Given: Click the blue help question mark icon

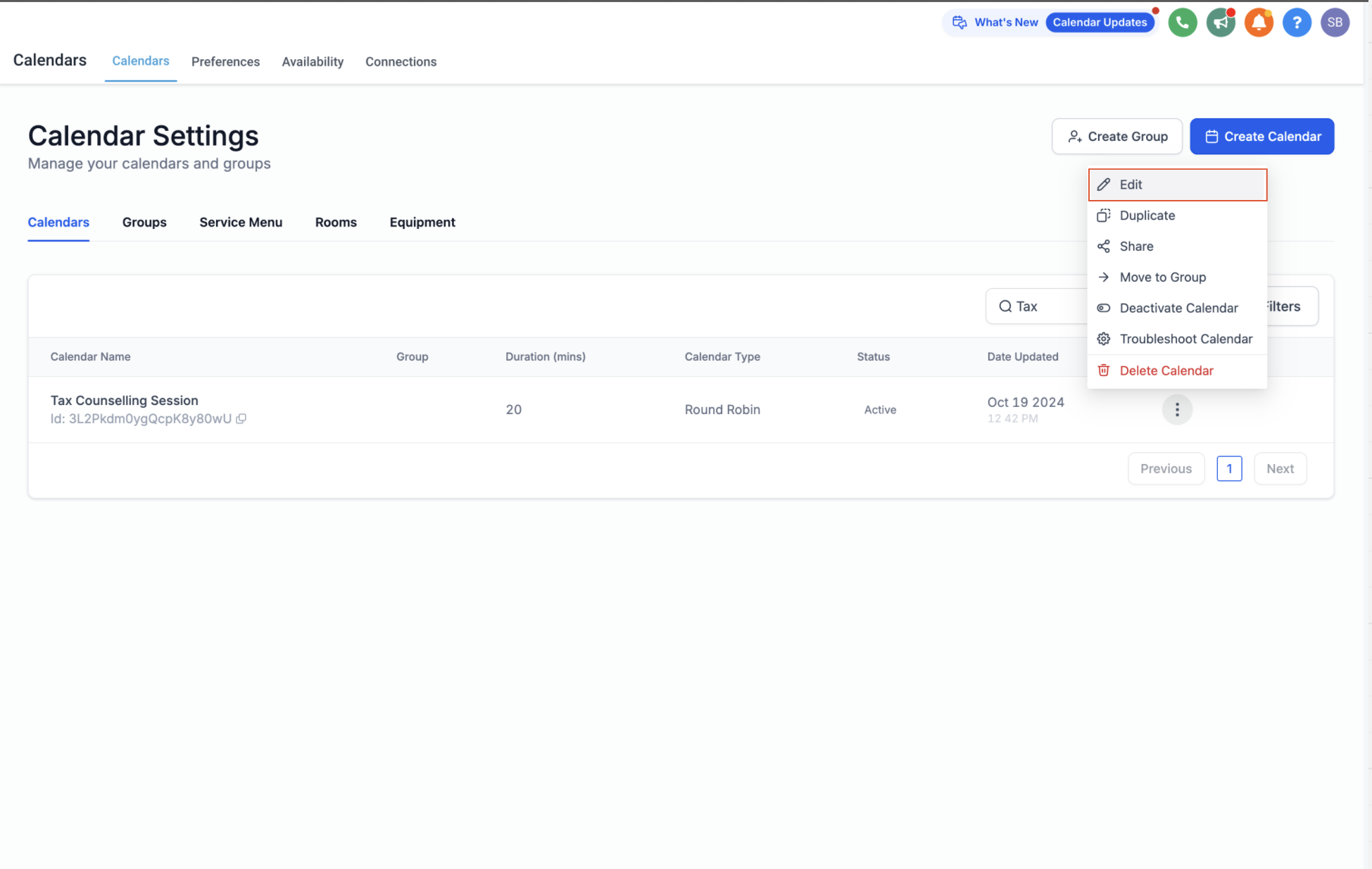Looking at the screenshot, I should 1297,23.
